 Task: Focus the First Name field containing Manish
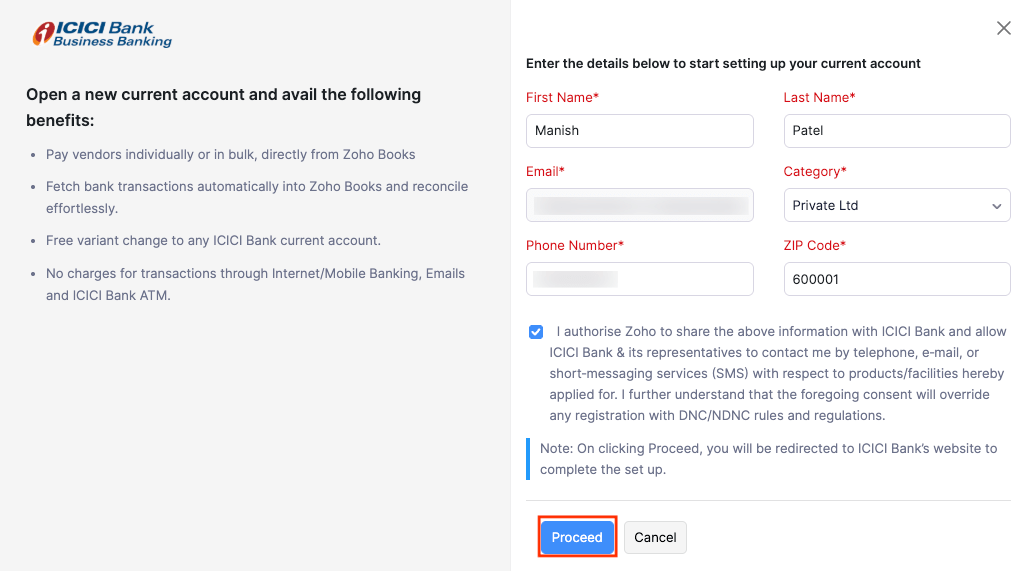point(639,131)
